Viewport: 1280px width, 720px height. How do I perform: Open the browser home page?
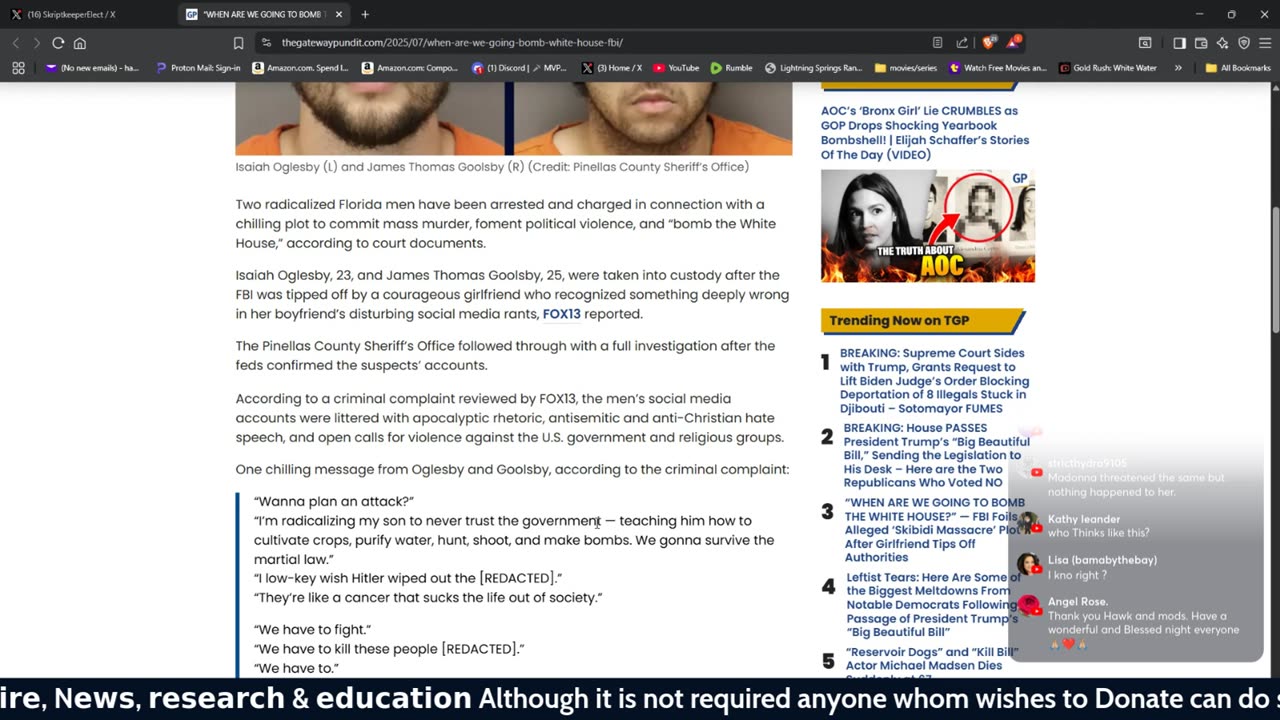tap(80, 43)
